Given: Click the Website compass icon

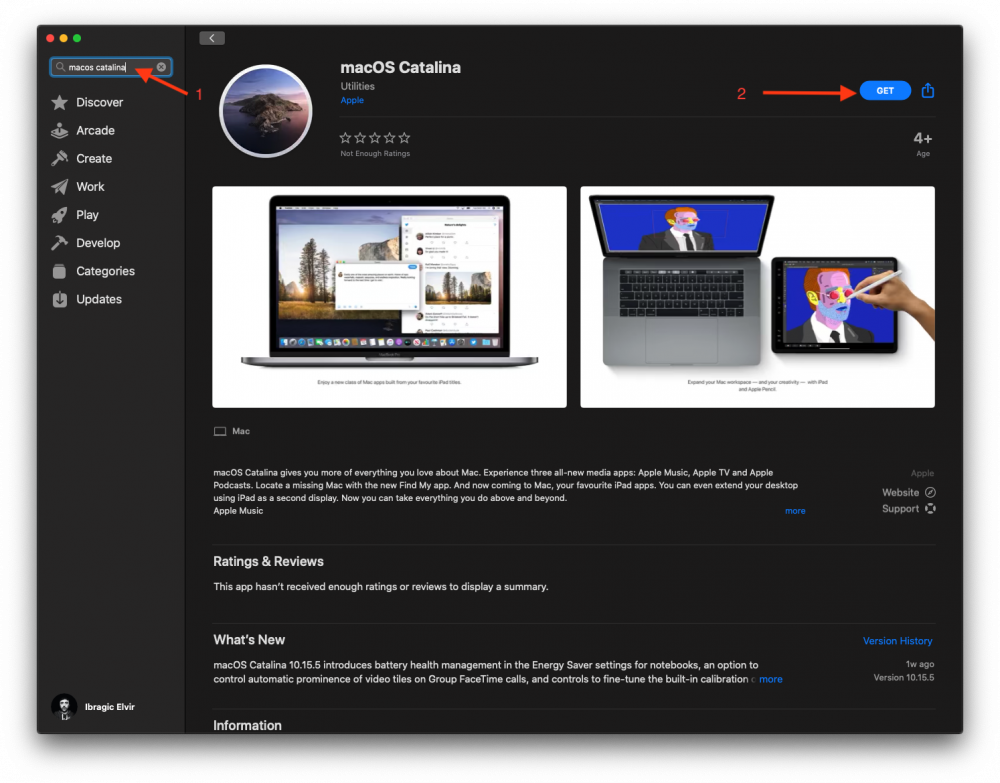Looking at the screenshot, I should coord(930,492).
